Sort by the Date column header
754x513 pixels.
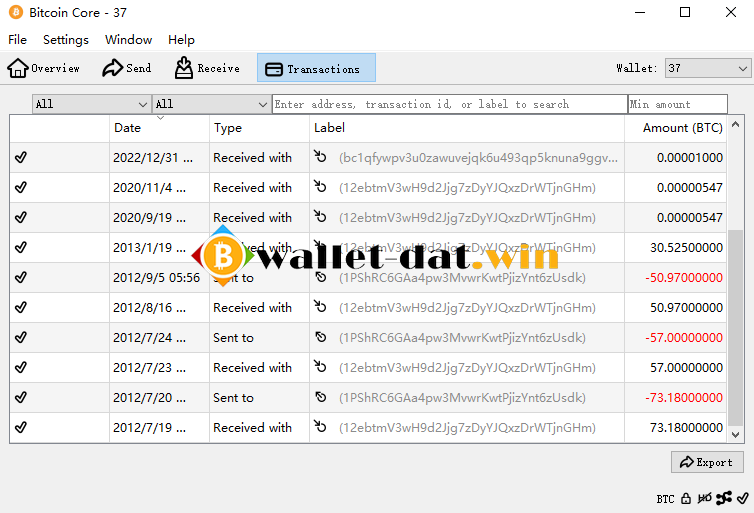pyautogui.click(x=159, y=128)
